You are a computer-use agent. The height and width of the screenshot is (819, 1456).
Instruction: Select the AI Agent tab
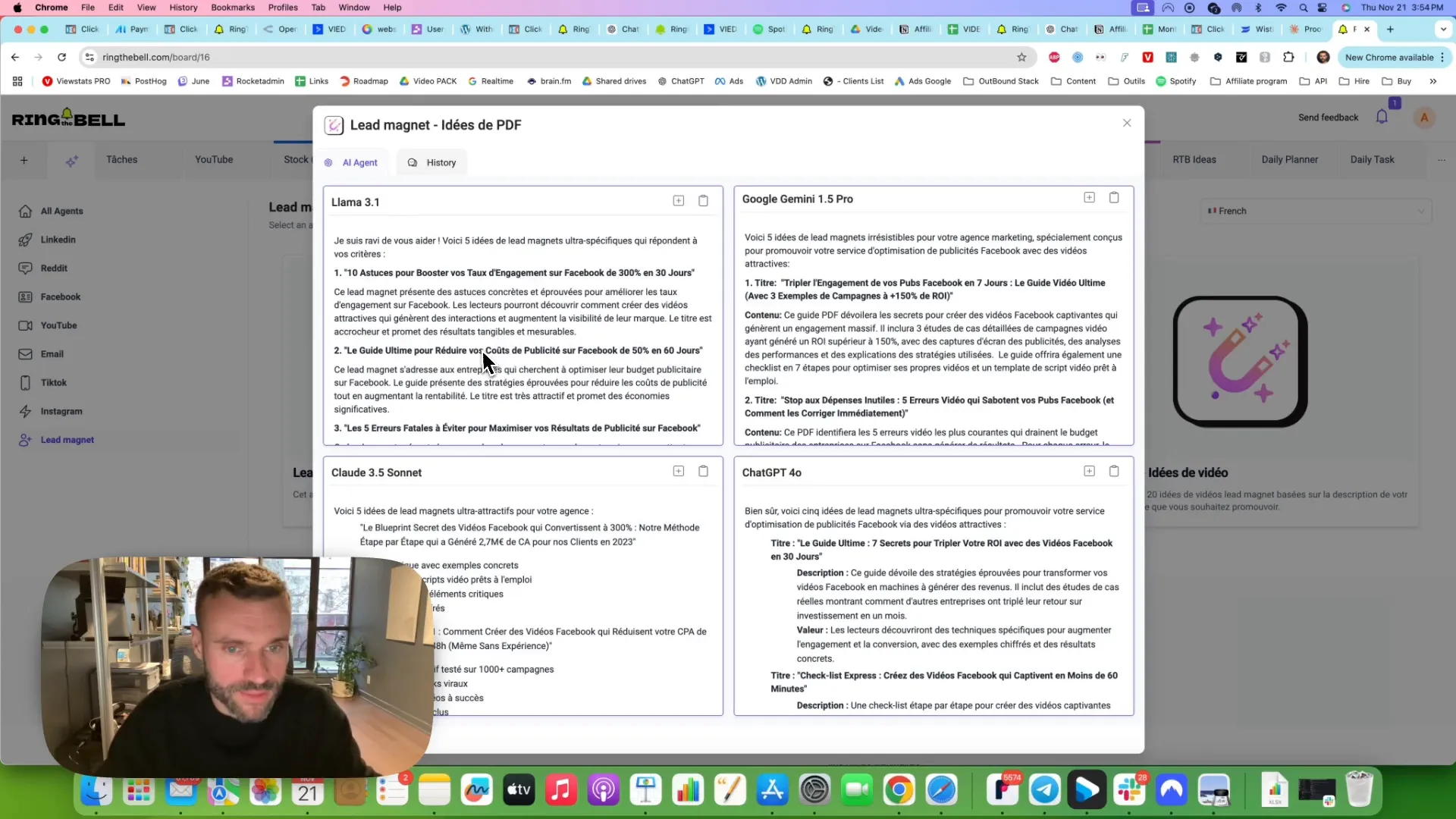[x=351, y=162]
